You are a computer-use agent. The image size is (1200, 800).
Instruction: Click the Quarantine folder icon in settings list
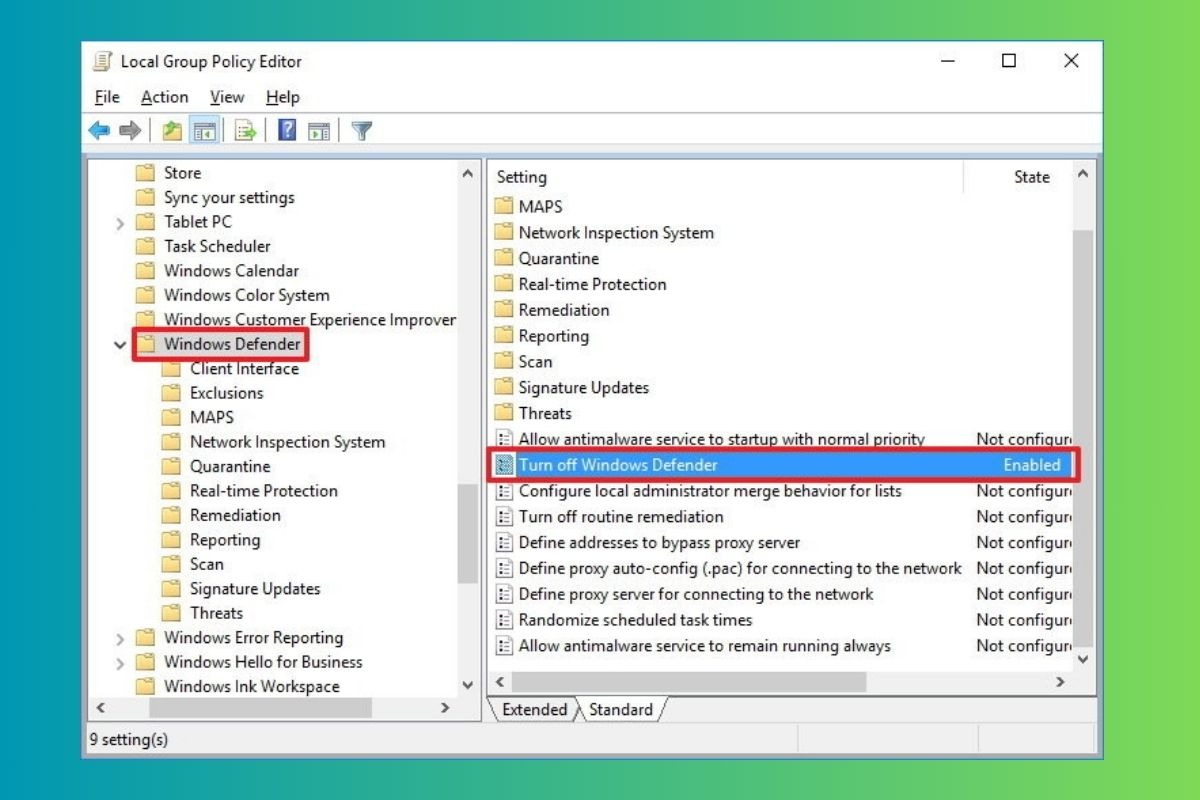tap(504, 259)
